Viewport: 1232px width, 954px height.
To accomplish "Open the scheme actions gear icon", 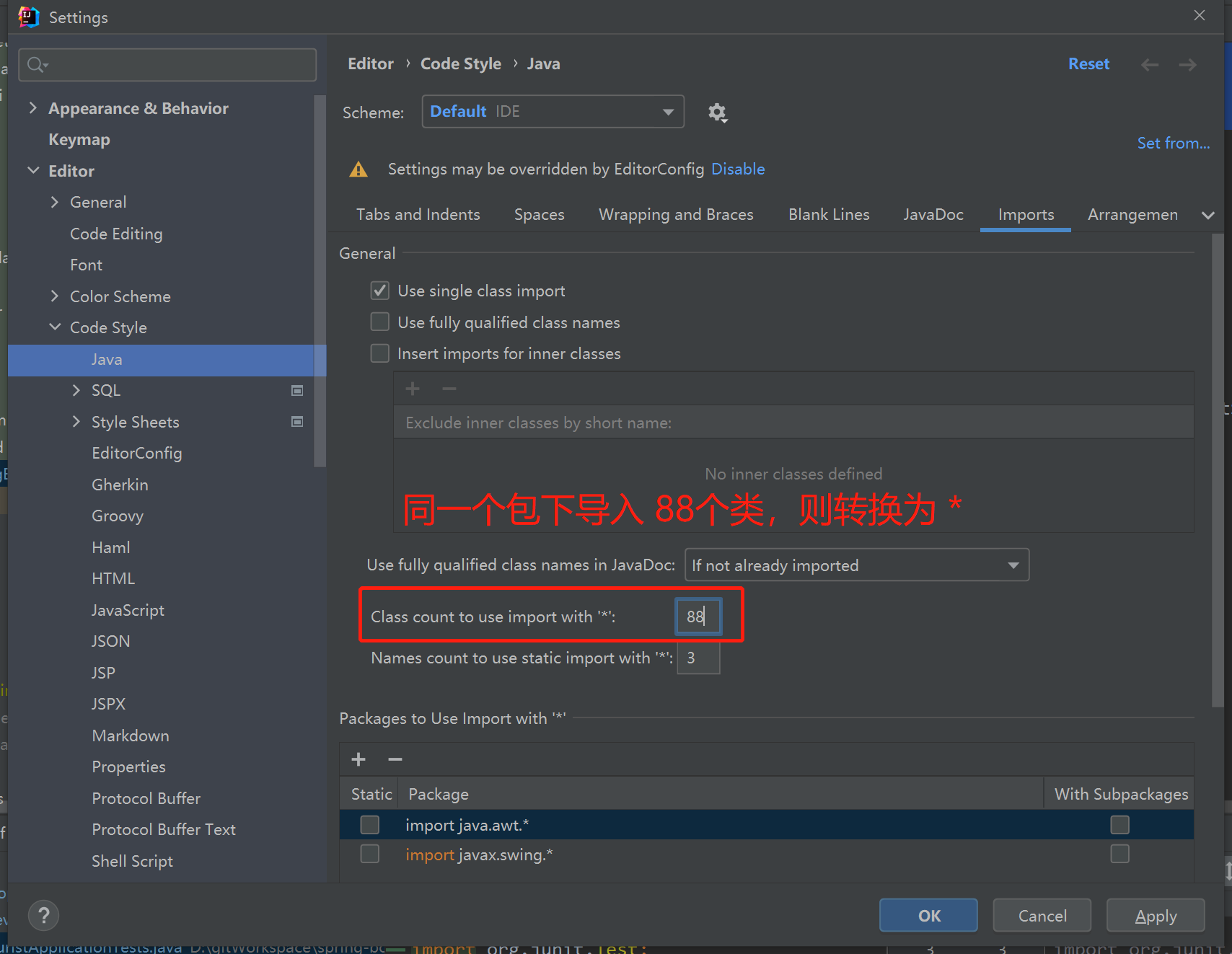I will tap(717, 112).
